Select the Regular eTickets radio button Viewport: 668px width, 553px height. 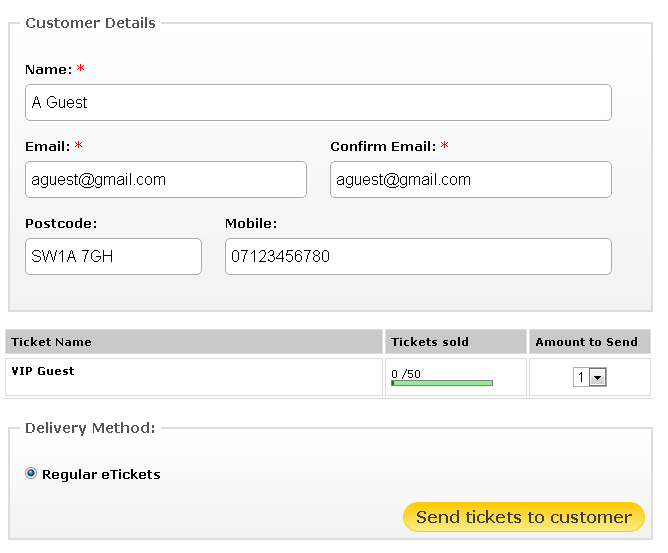(31, 474)
